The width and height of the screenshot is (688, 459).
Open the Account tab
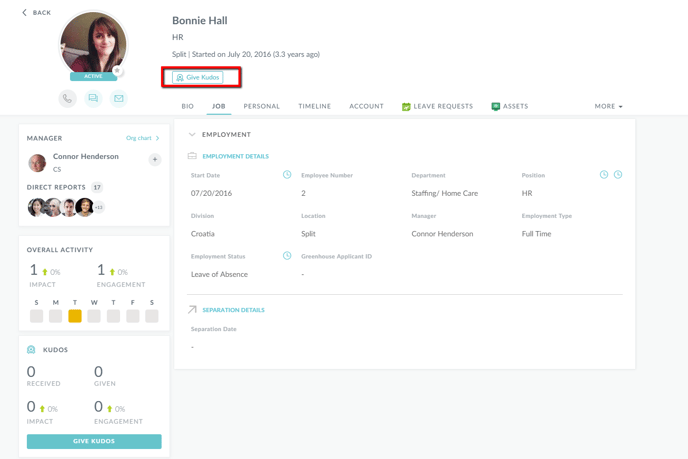[366, 106]
